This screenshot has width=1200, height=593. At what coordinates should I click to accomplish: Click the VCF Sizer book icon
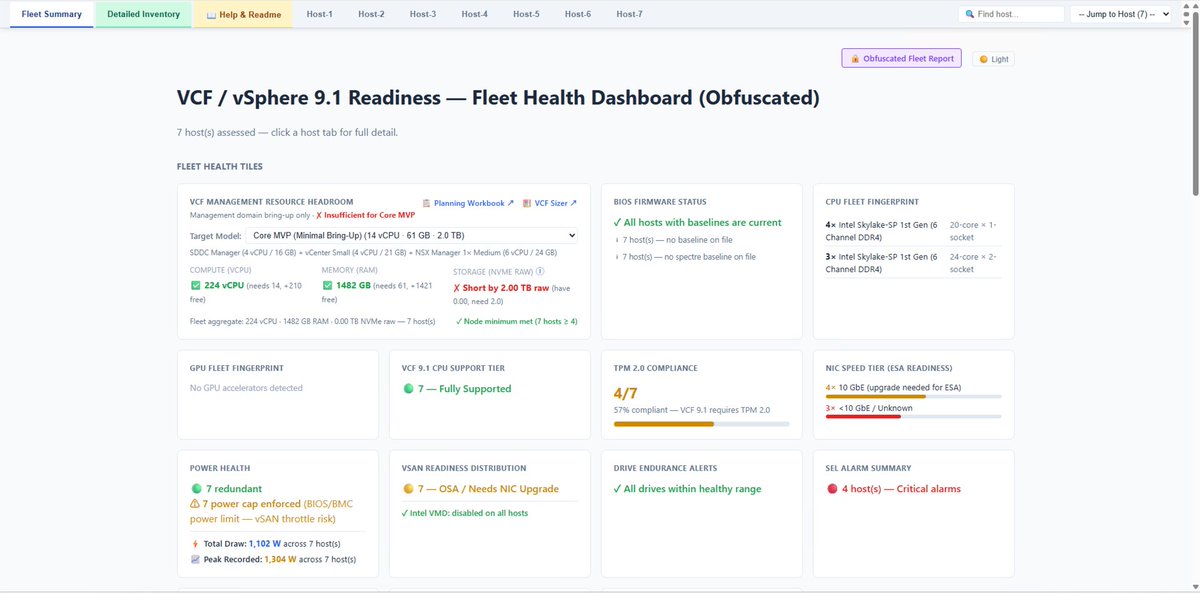click(527, 203)
